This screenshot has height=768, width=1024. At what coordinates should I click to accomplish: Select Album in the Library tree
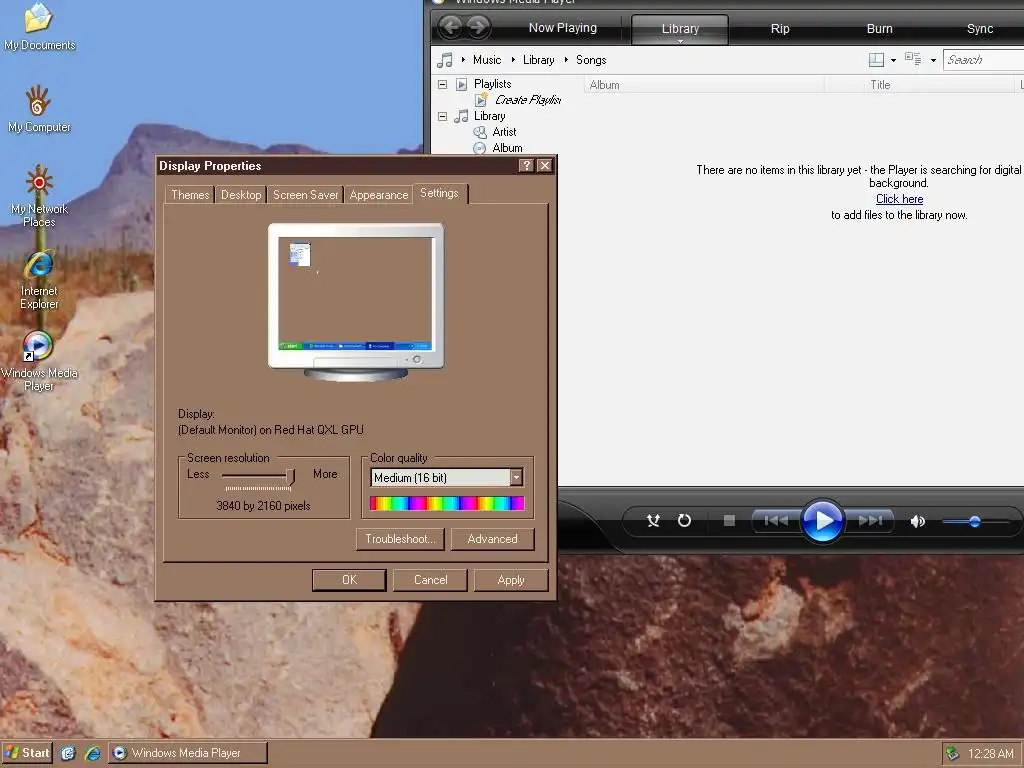click(507, 148)
